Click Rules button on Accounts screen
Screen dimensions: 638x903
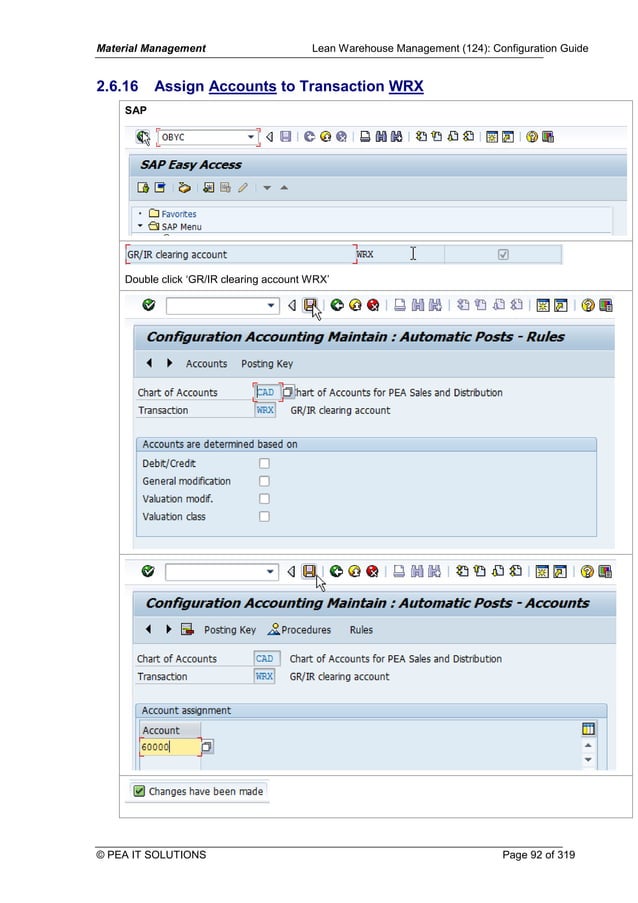tap(361, 629)
